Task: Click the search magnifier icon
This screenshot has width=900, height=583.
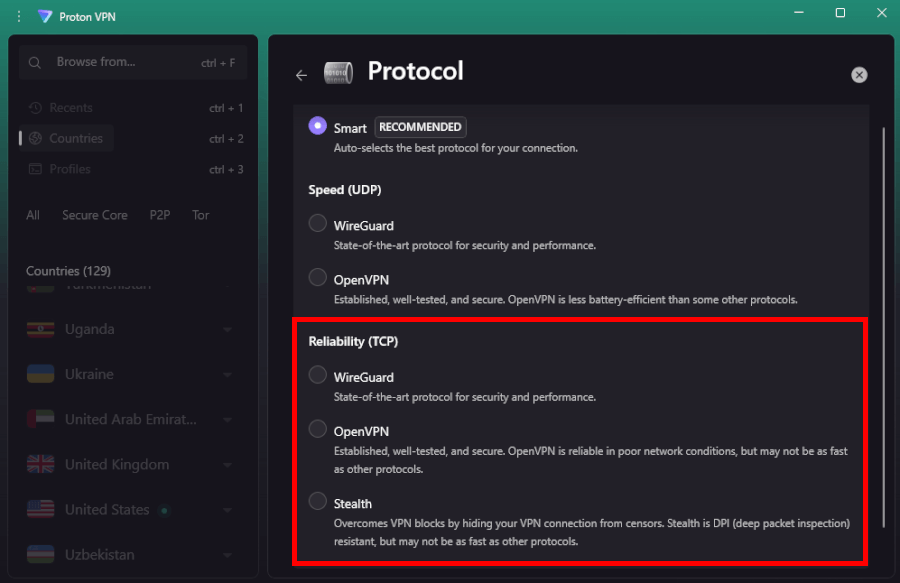Action: pos(34,62)
